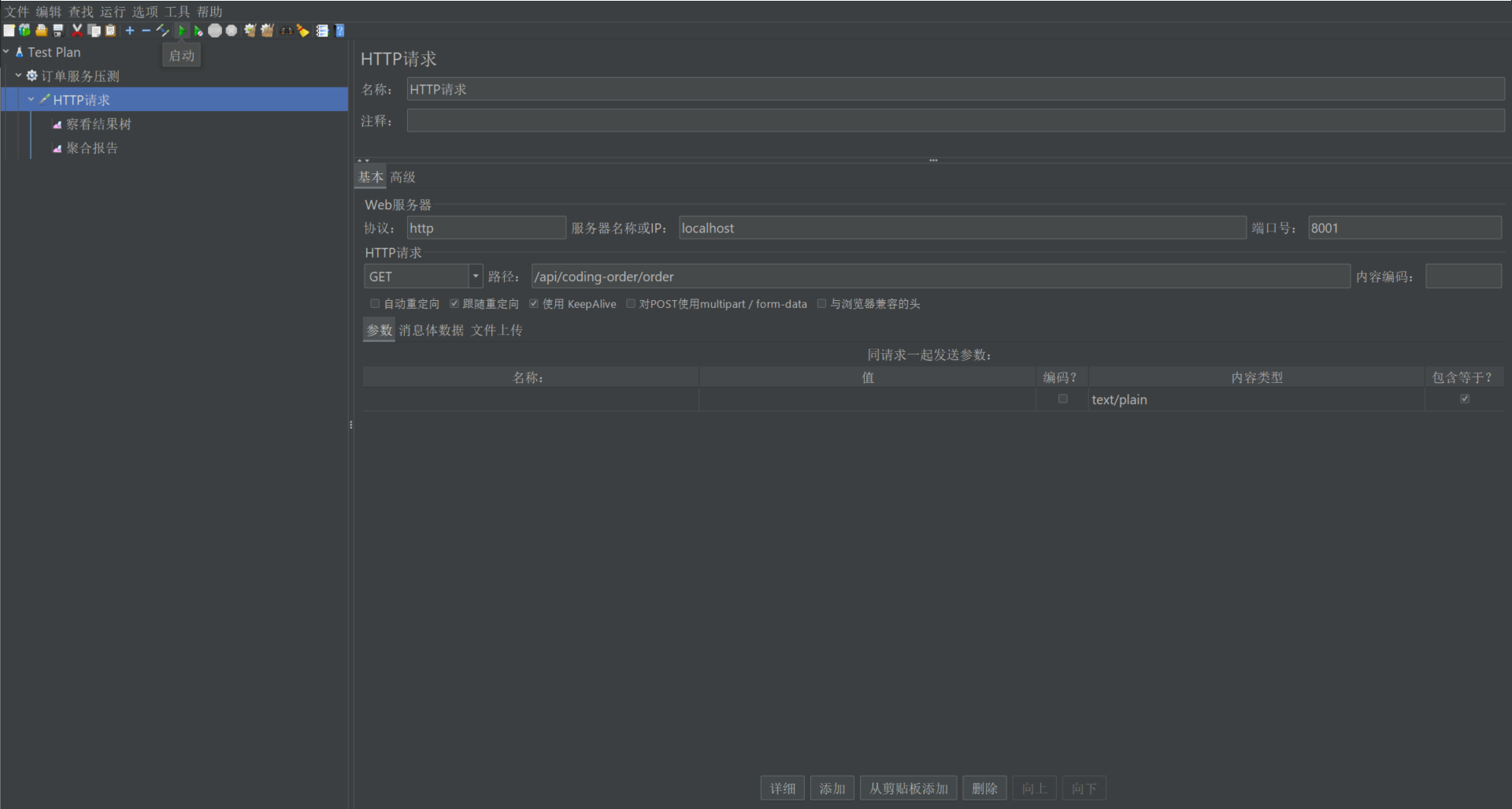Screen dimensions: 1512x809
Task: Click the Search binoculars icon
Action: 287,31
